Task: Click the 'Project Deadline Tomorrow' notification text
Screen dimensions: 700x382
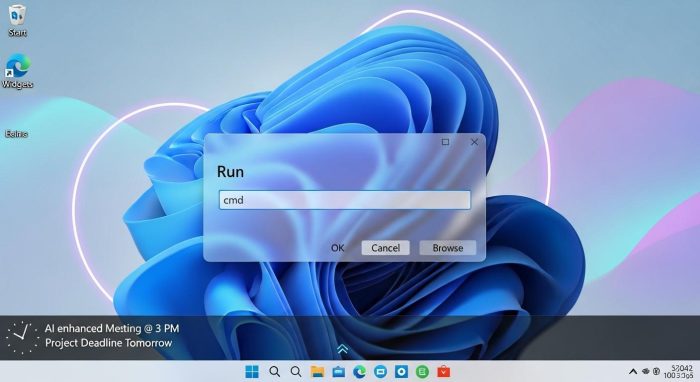Action: tap(108, 343)
